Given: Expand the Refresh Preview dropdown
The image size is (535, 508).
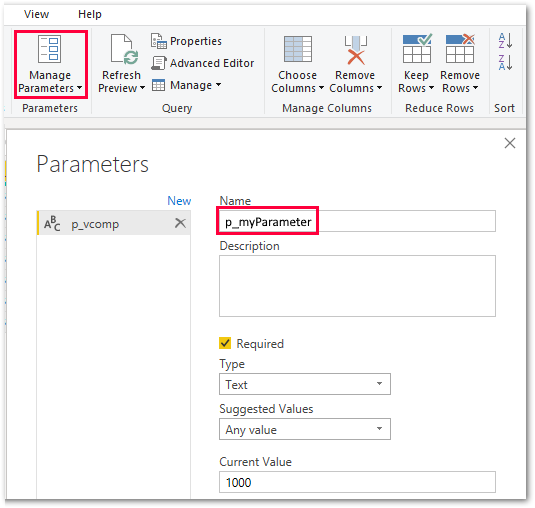Looking at the screenshot, I should point(142,88).
